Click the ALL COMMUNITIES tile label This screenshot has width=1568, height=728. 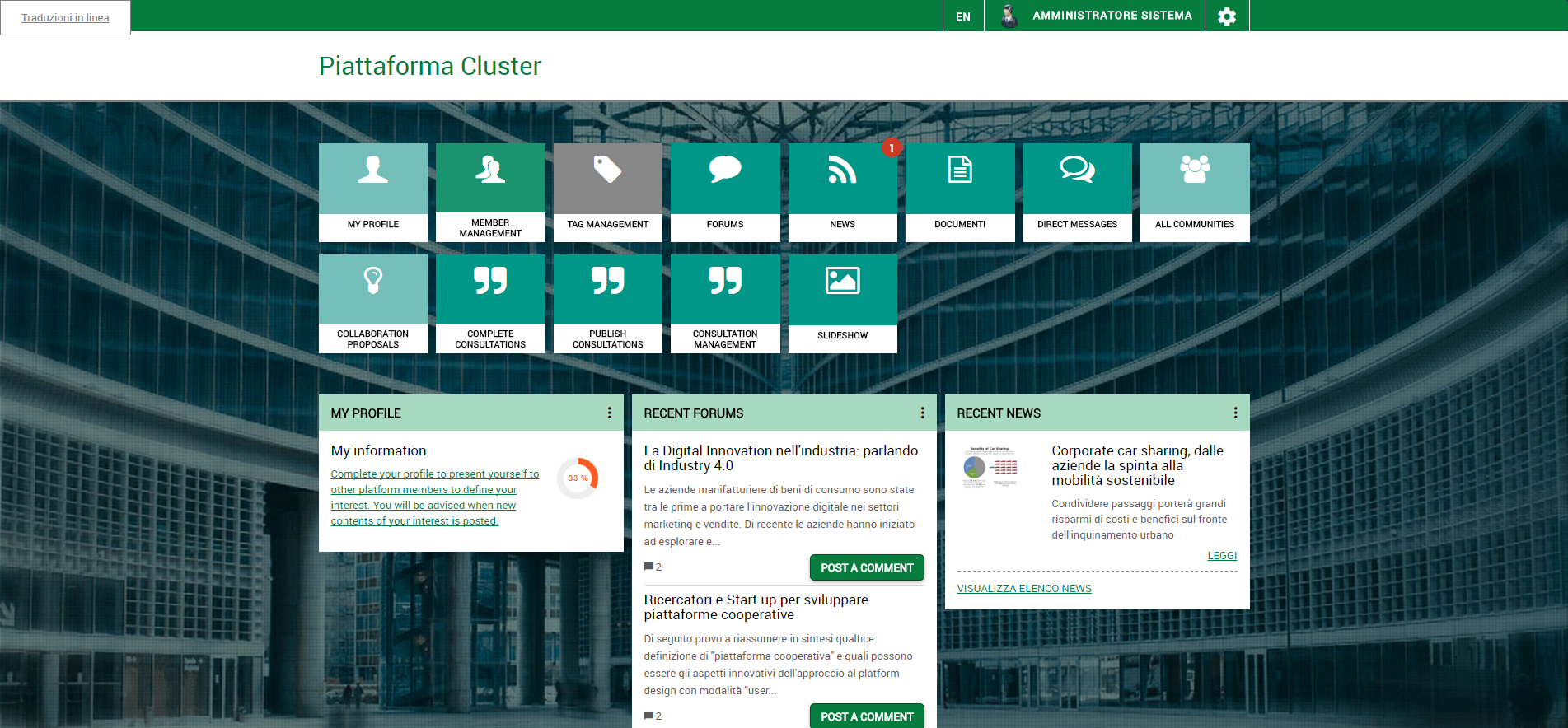[x=1195, y=224]
